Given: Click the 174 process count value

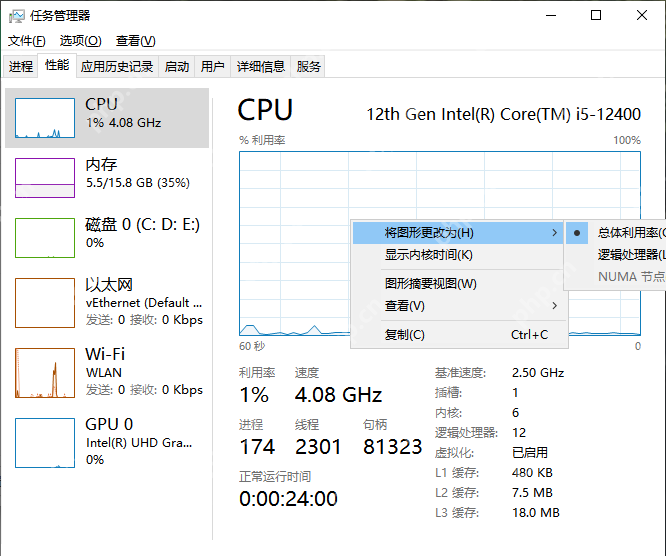Looking at the screenshot, I should point(257,447).
